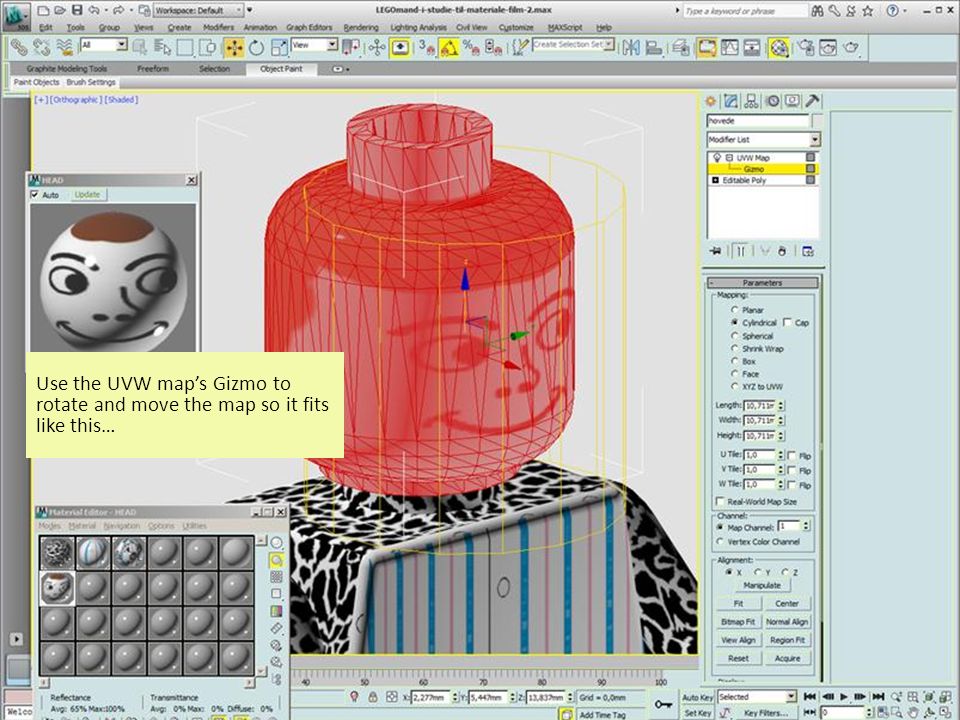Toggle the U Tile Flip checkbox
The width and height of the screenshot is (960, 720).
[x=792, y=456]
